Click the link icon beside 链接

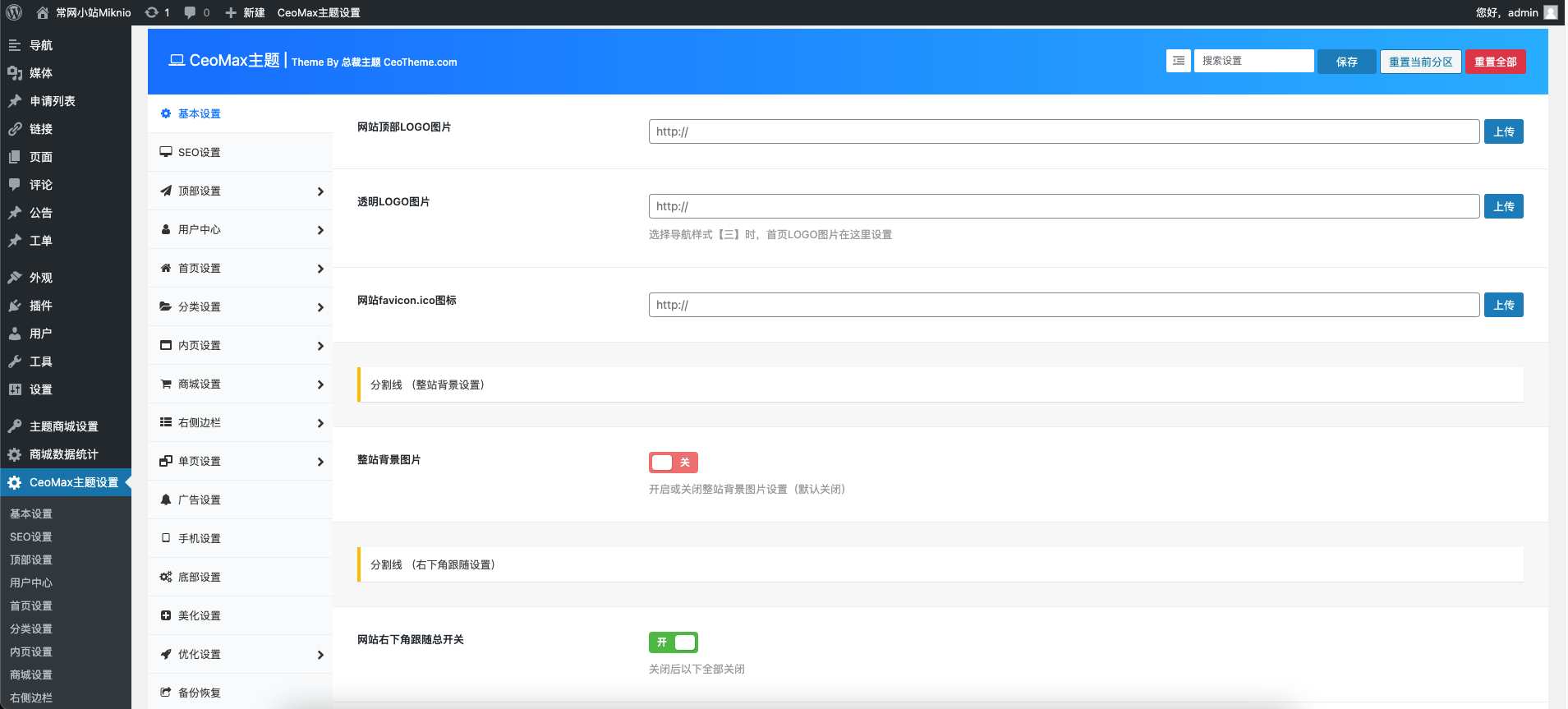click(x=15, y=129)
